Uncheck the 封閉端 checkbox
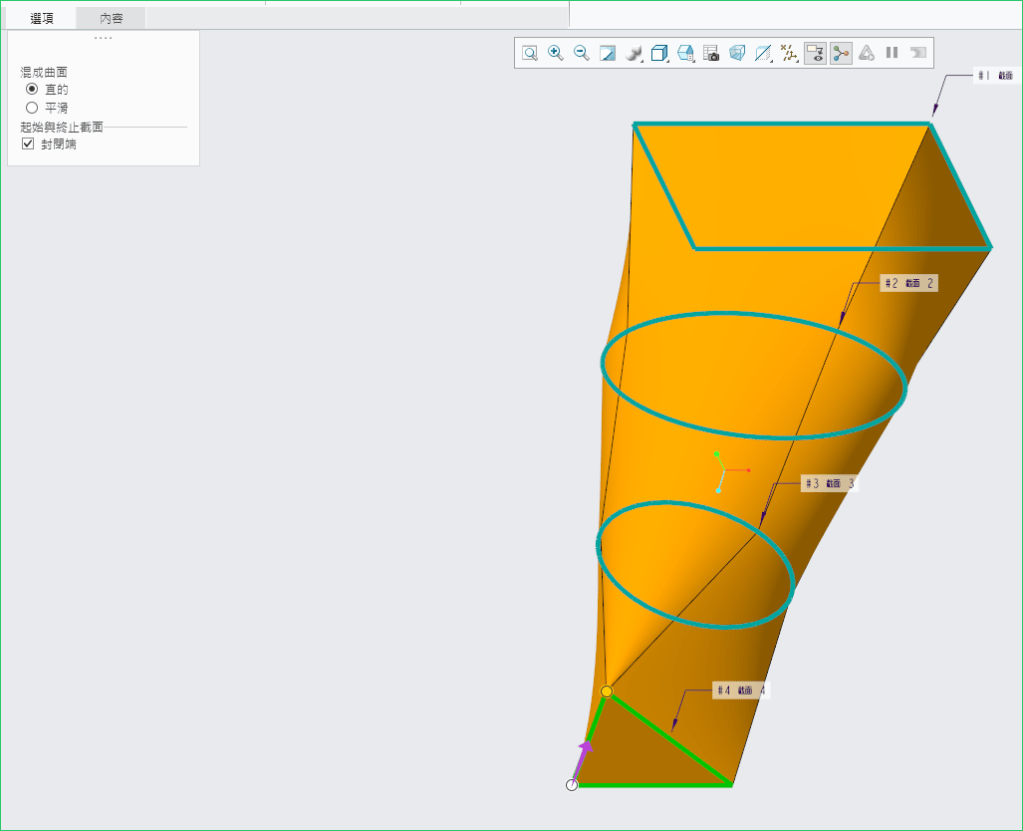 (x=28, y=144)
